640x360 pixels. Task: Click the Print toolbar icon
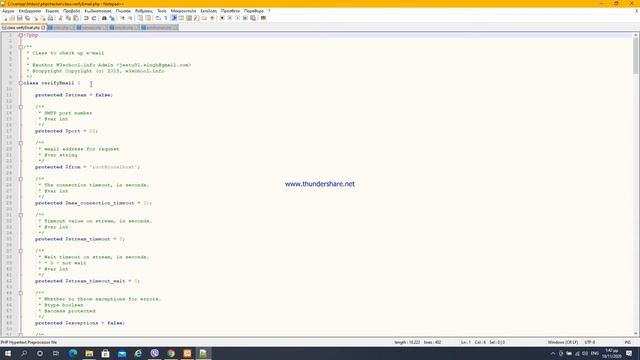coord(50,18)
